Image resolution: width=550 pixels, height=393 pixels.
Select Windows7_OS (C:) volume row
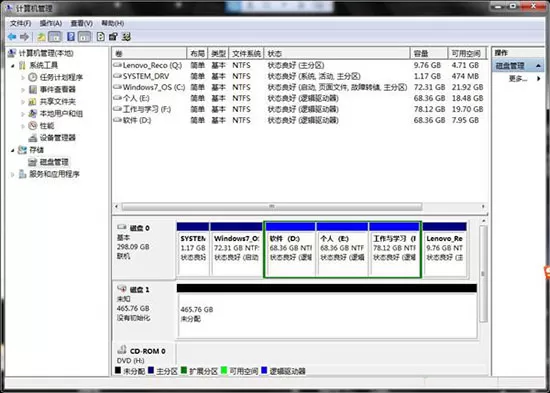tap(300, 87)
